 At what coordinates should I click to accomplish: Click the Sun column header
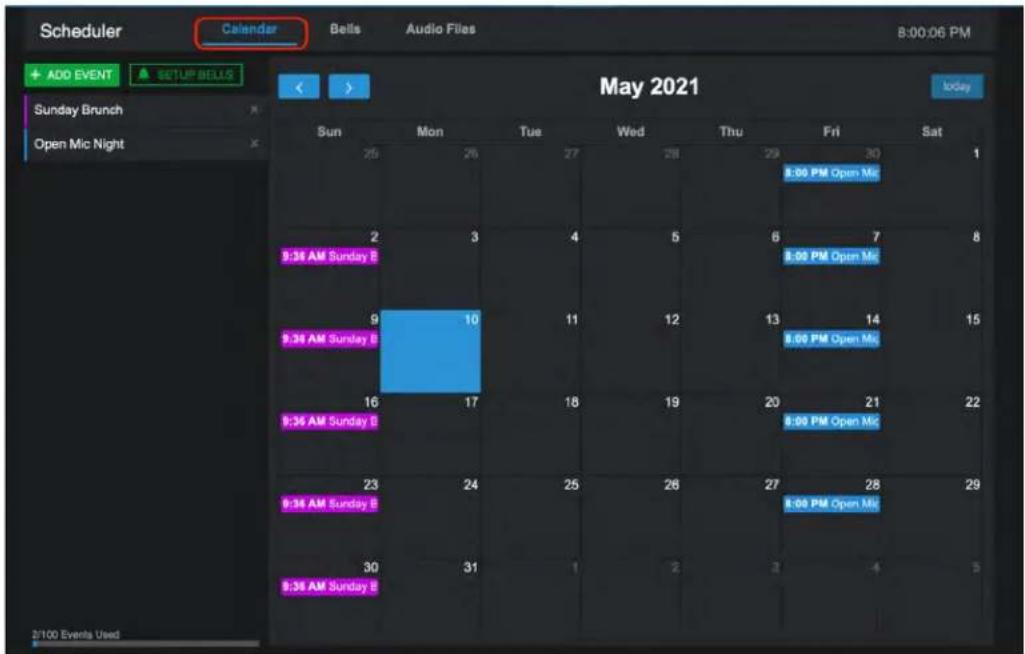[x=329, y=131]
